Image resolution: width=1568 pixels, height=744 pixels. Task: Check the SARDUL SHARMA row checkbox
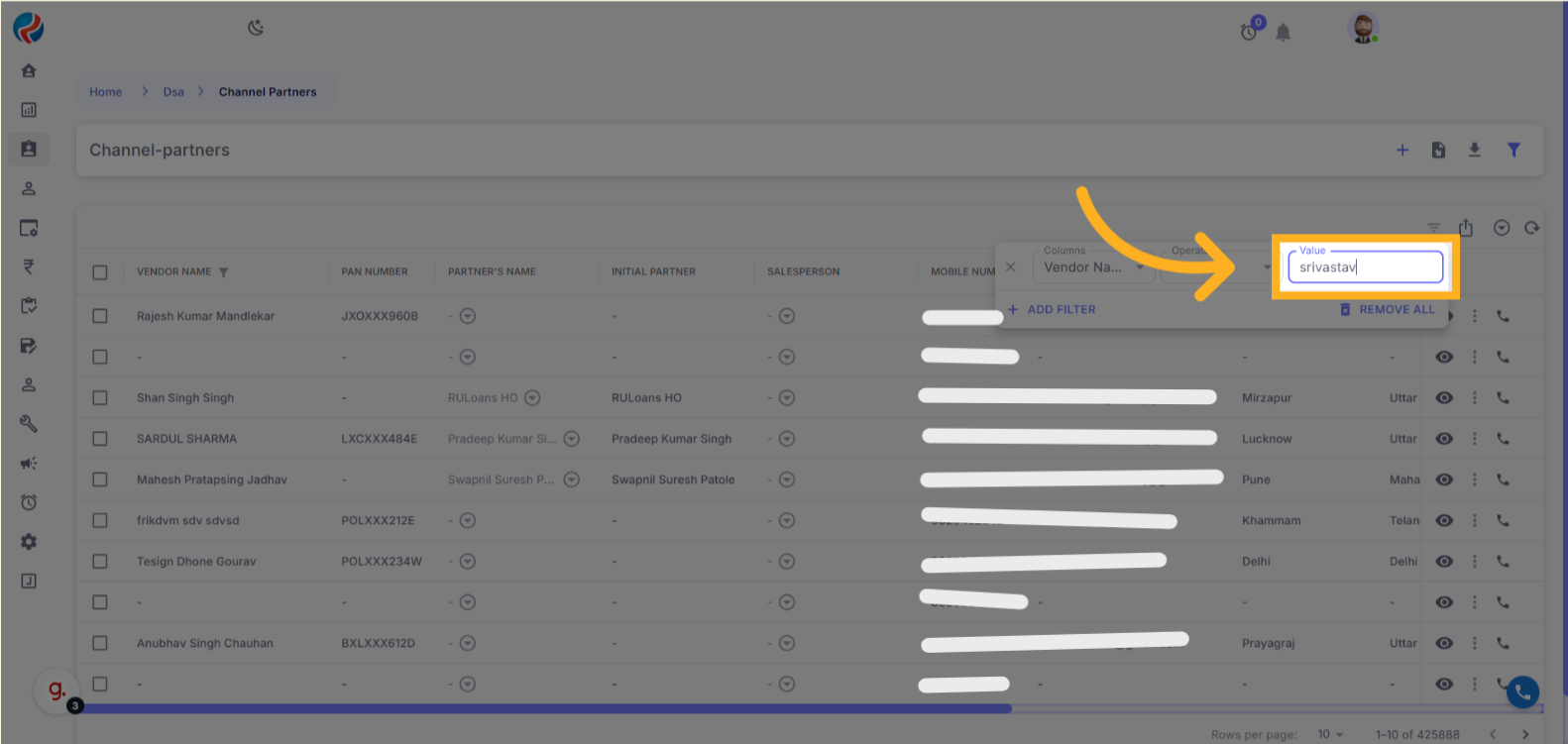tap(100, 439)
